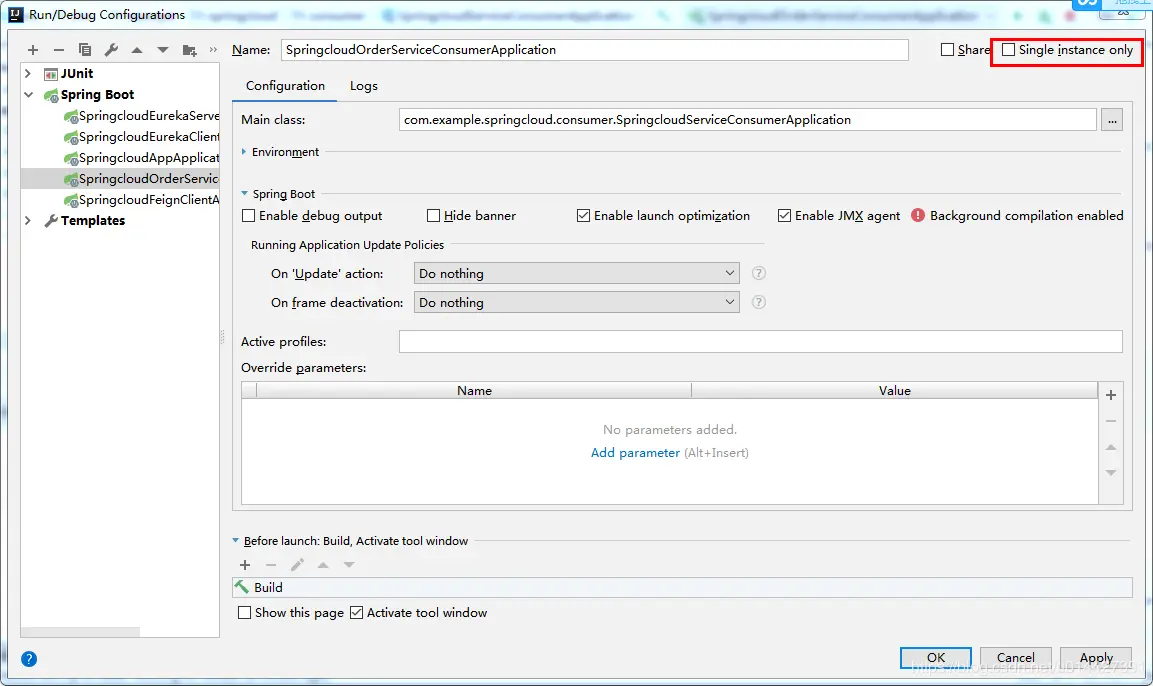Move override parameter up
Image resolution: width=1153 pixels, height=686 pixels.
pyautogui.click(x=1111, y=447)
